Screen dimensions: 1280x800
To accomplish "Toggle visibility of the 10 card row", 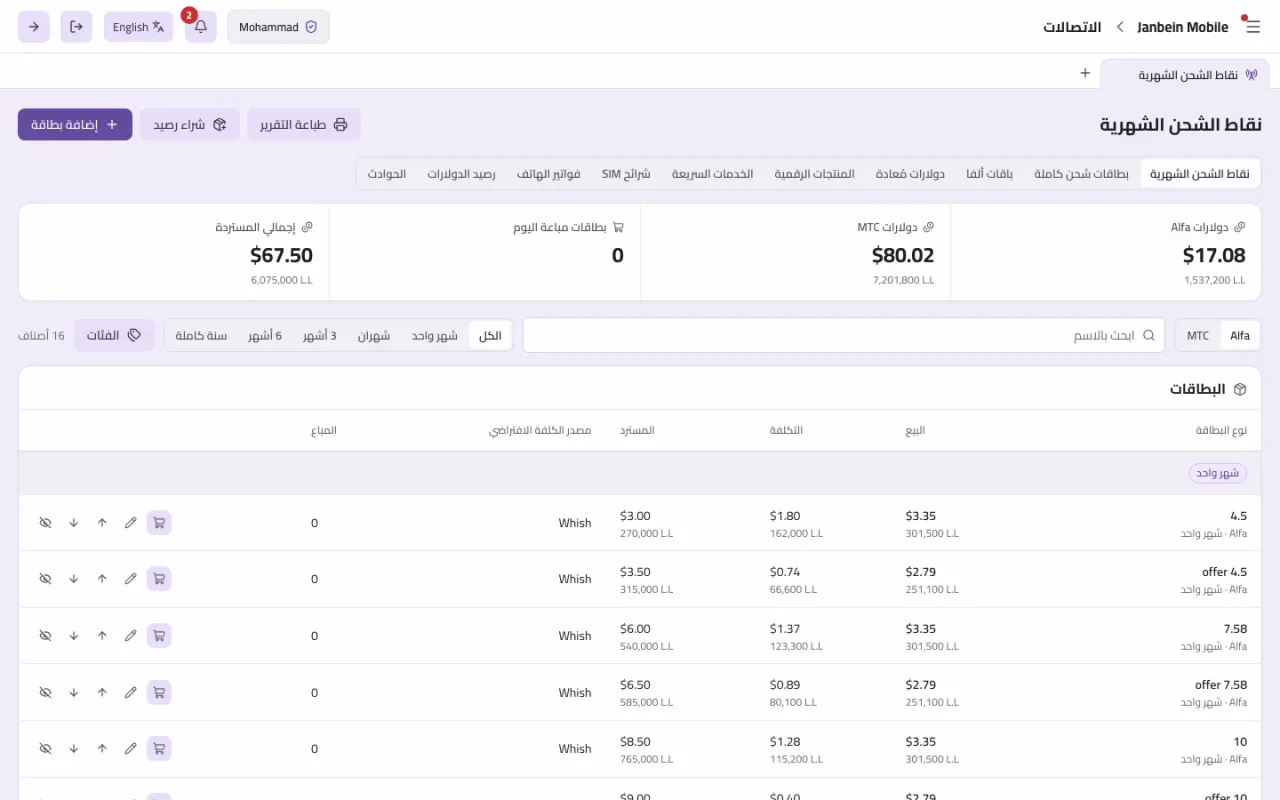I will coord(45,749).
